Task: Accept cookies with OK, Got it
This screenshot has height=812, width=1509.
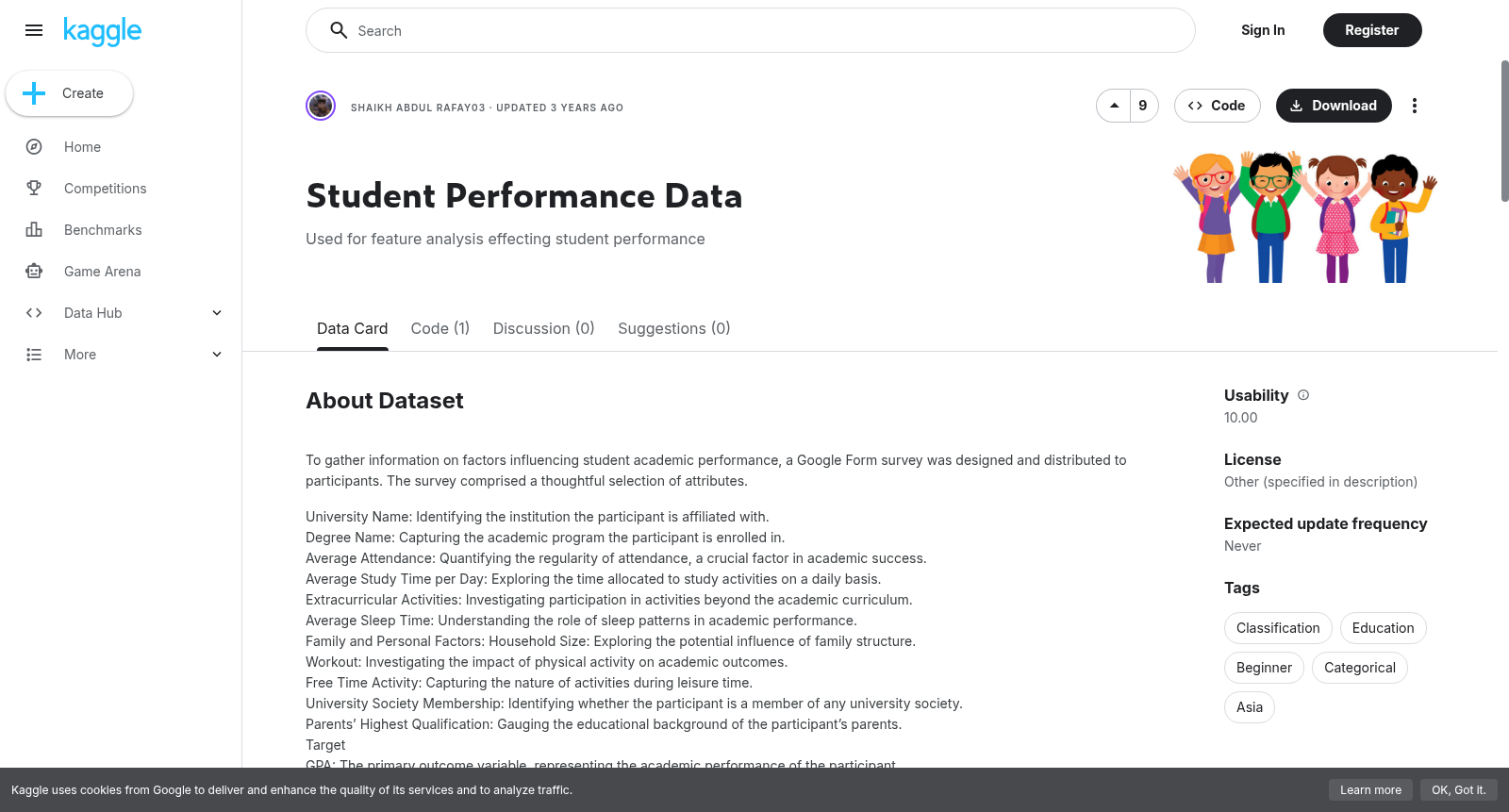Action: point(1458,790)
